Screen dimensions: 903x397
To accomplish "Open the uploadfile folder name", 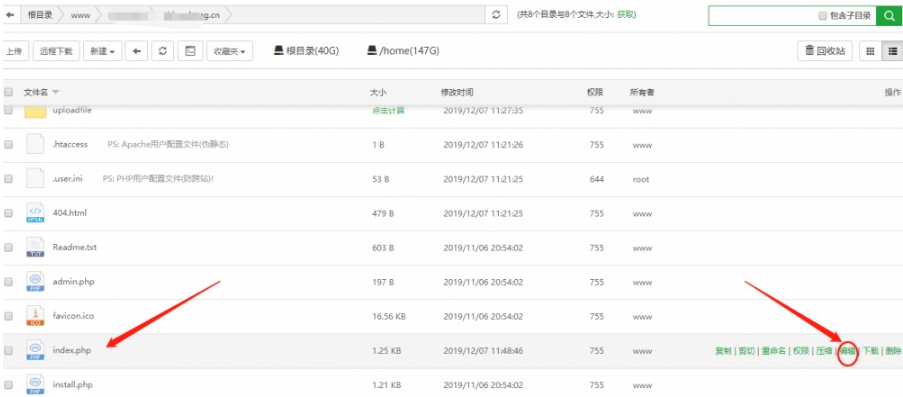I will 72,111.
